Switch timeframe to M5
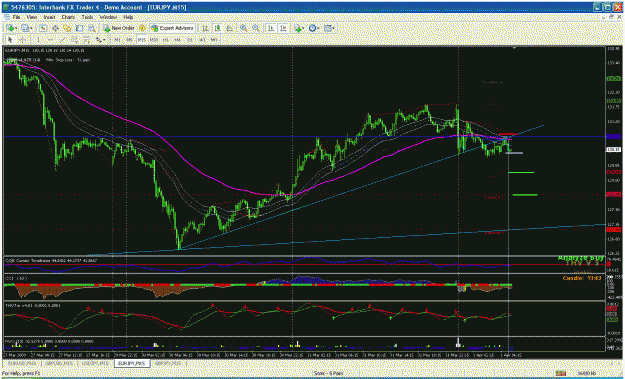The image size is (625, 379). [130, 40]
